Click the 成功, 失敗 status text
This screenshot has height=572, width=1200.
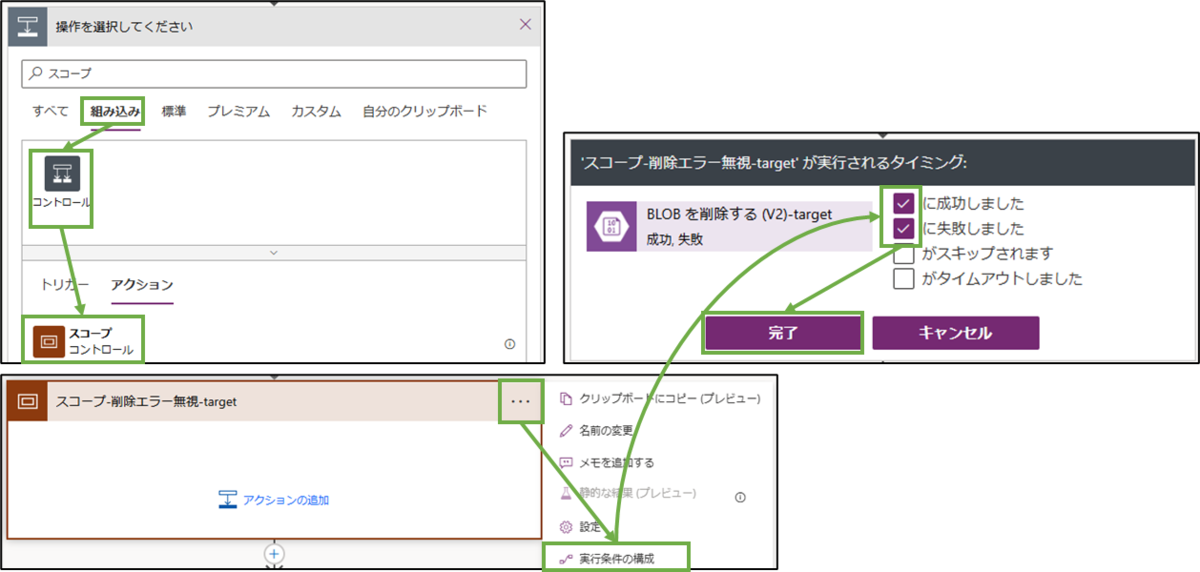point(674,238)
